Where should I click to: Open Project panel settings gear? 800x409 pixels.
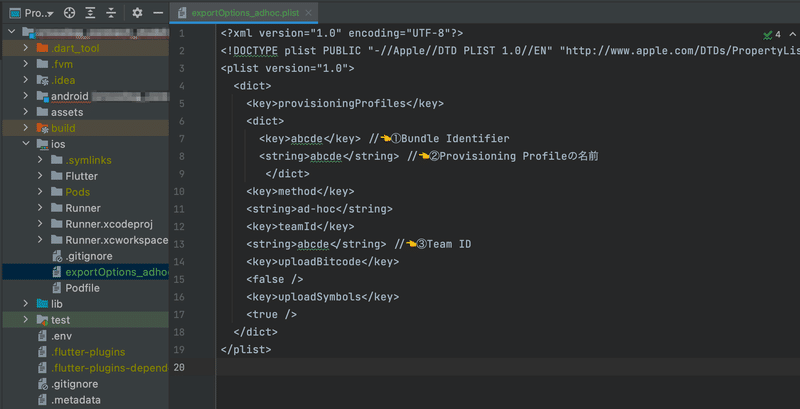point(137,13)
